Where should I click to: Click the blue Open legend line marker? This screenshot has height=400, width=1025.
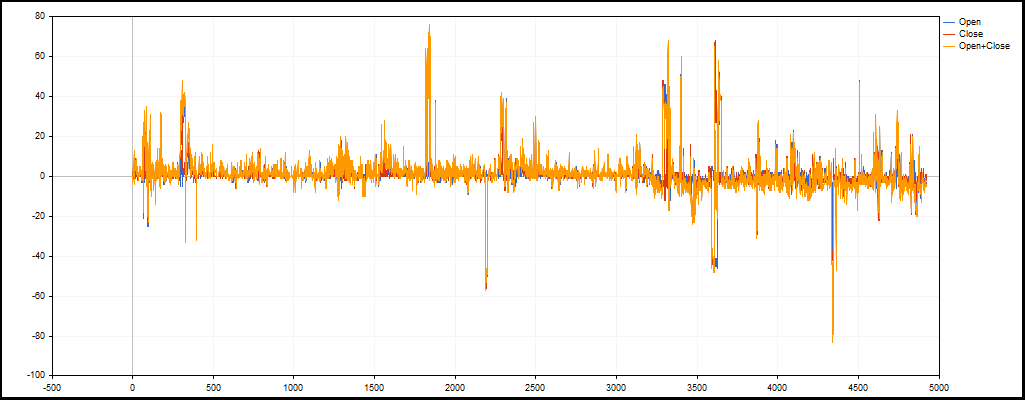tap(949, 22)
